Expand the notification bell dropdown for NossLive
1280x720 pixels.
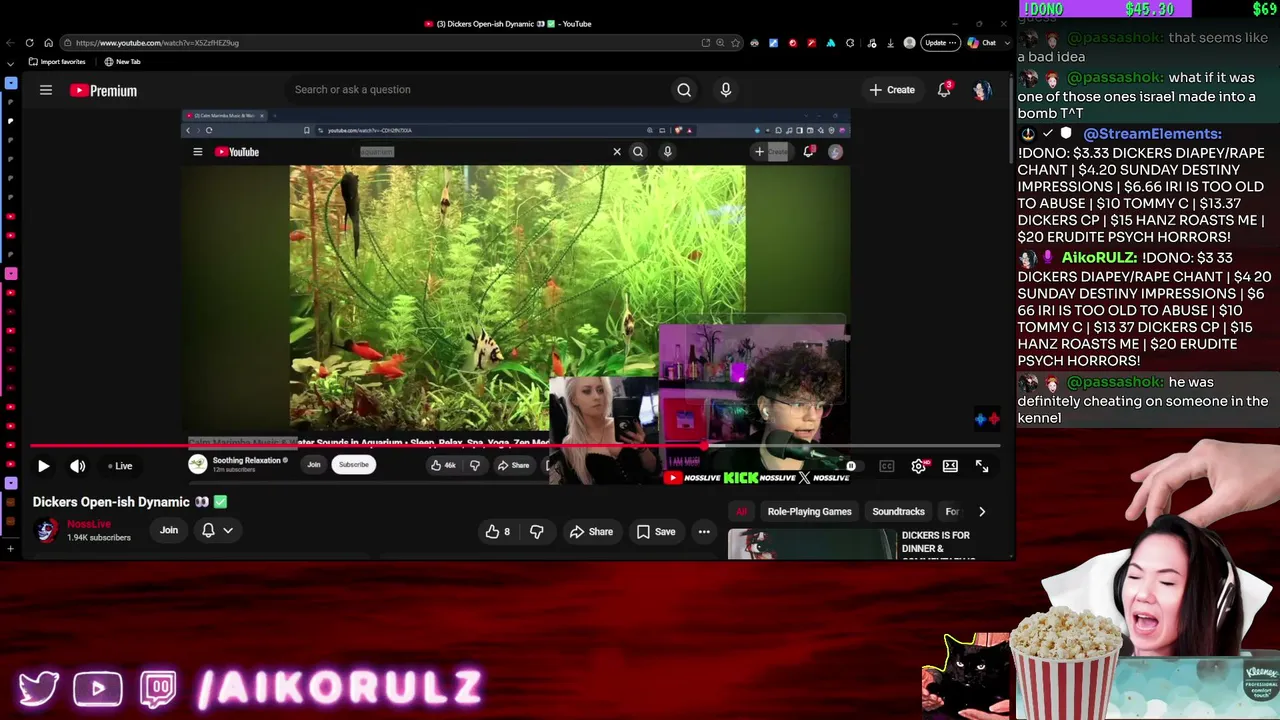tap(218, 530)
